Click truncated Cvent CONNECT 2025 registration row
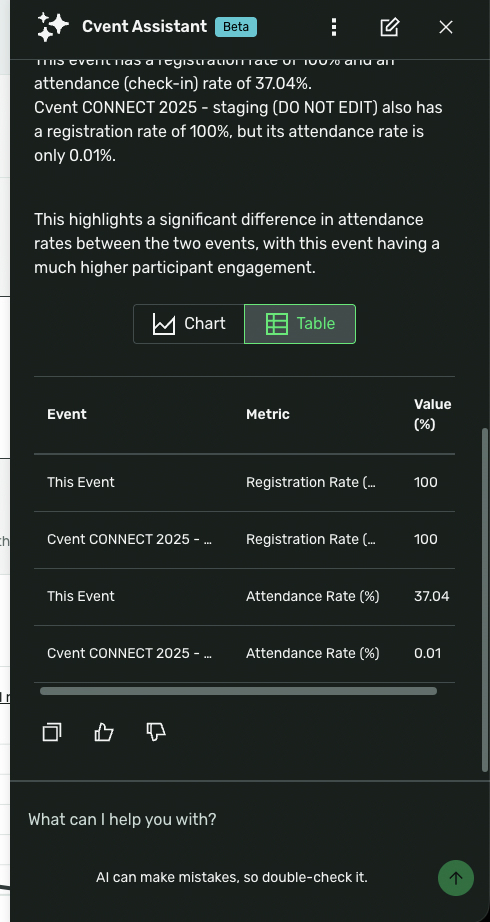The width and height of the screenshot is (490, 922). click(244, 540)
